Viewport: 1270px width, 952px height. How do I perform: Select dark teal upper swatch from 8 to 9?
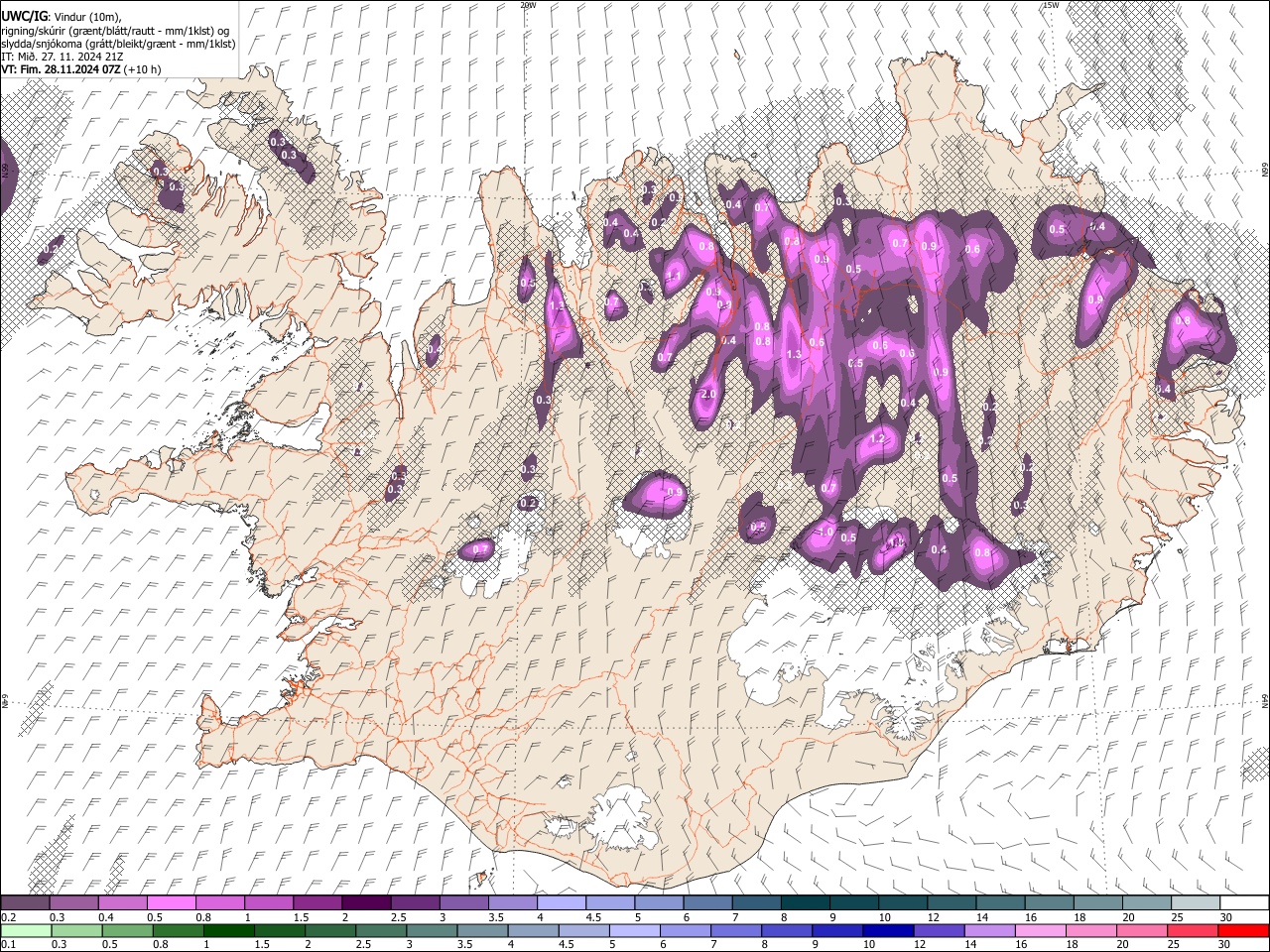click(804, 903)
